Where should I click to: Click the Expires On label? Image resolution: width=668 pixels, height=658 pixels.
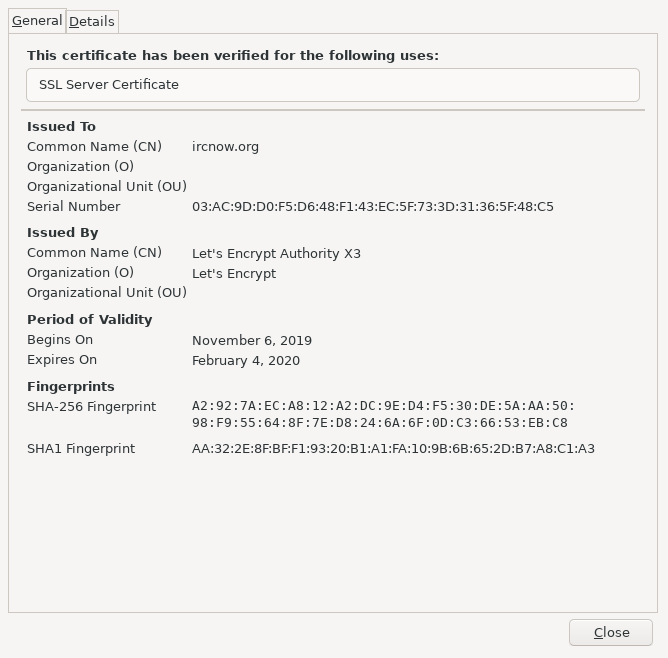point(62,360)
